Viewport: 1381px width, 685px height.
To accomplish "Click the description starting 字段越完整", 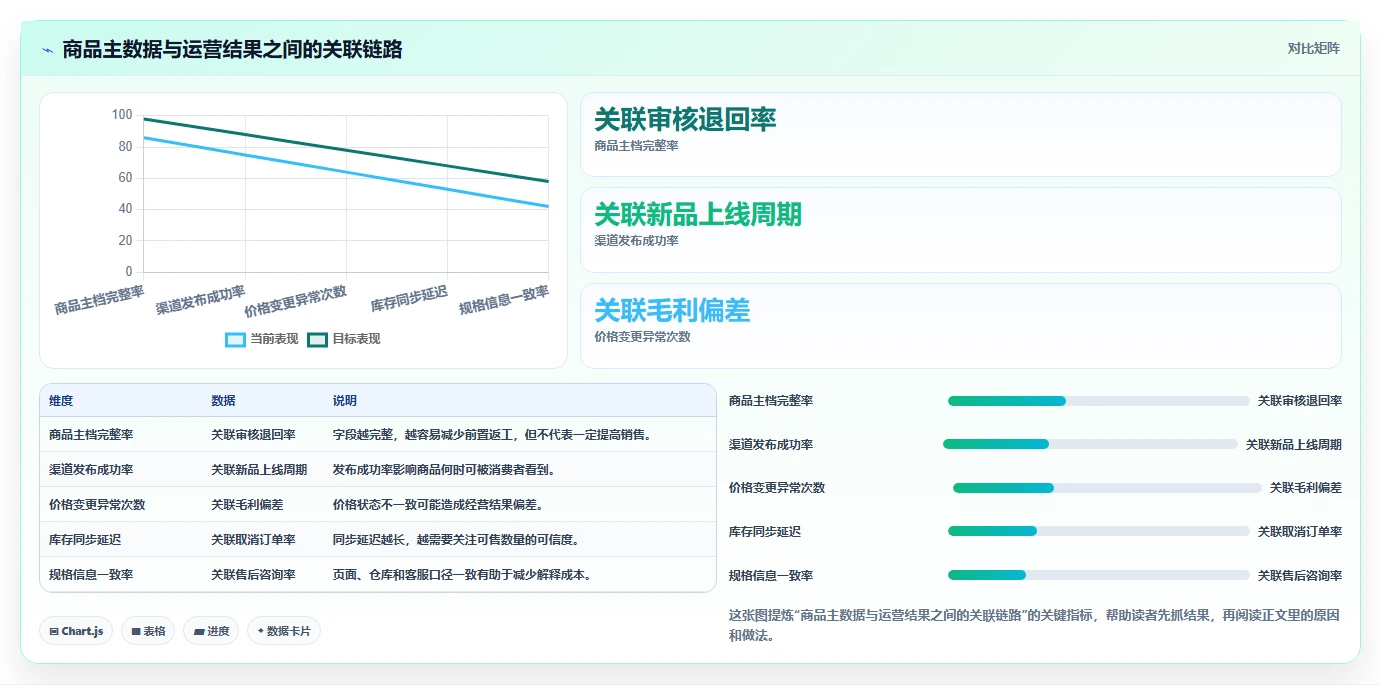I will (492, 435).
